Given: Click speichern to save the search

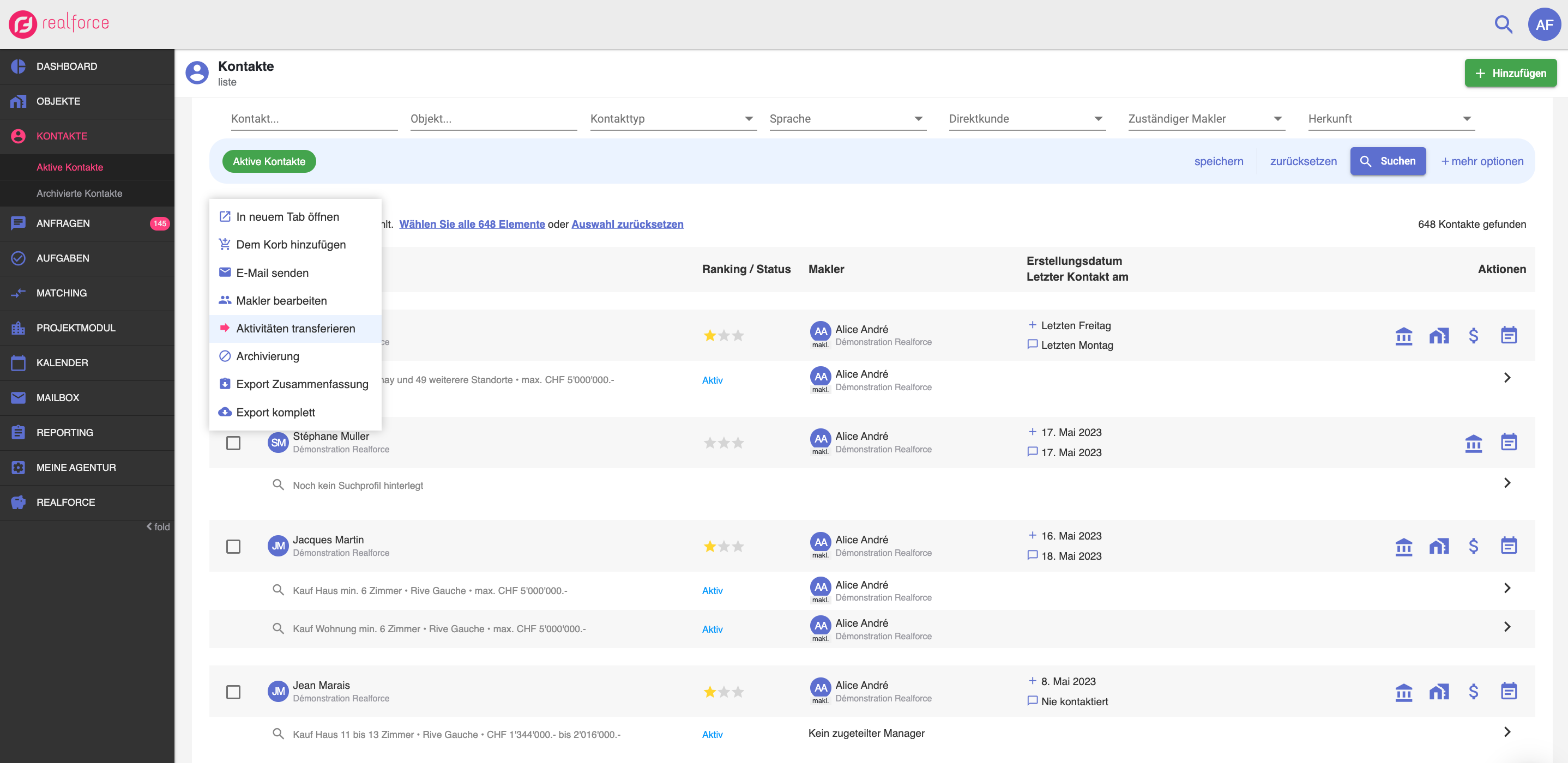Looking at the screenshot, I should click(x=1219, y=161).
